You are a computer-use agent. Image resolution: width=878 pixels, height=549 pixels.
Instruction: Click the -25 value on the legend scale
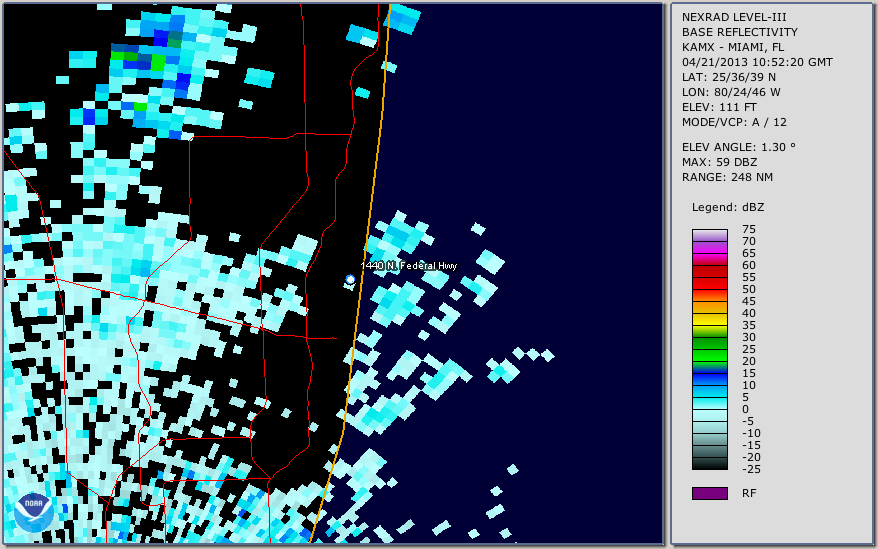751,469
